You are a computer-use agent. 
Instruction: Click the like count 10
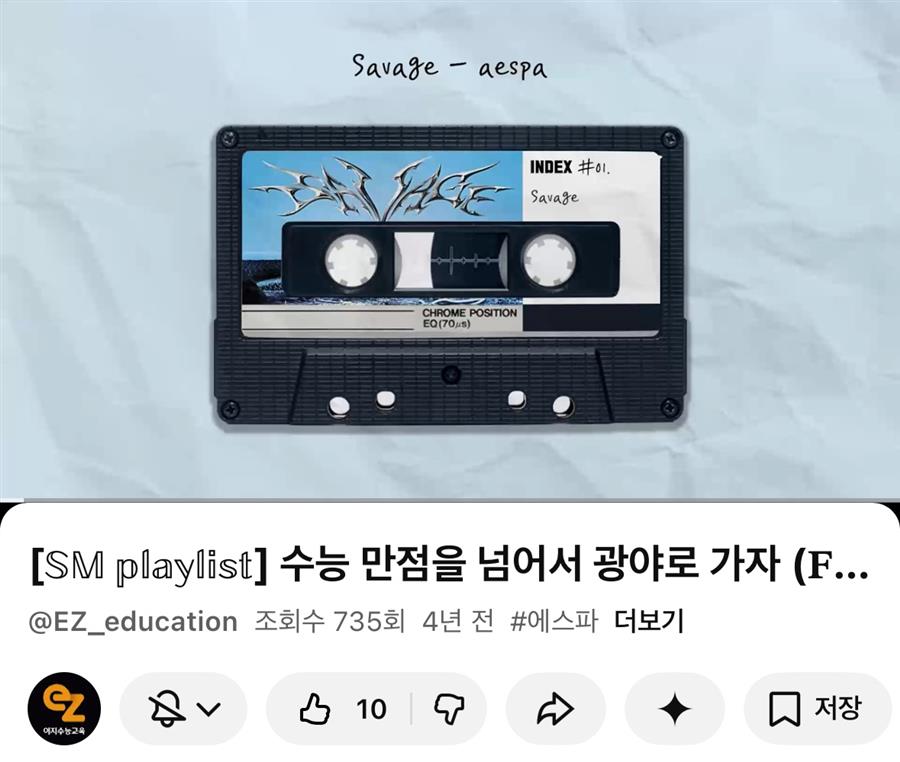pos(371,709)
